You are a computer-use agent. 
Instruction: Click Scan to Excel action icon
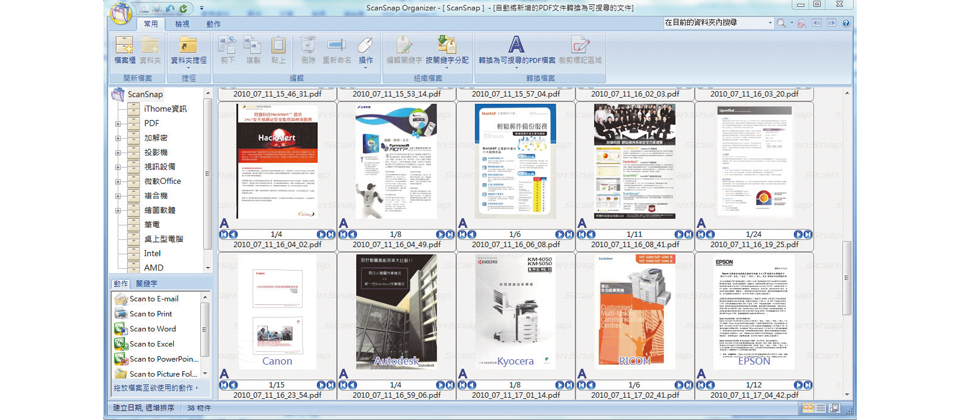[x=121, y=344]
